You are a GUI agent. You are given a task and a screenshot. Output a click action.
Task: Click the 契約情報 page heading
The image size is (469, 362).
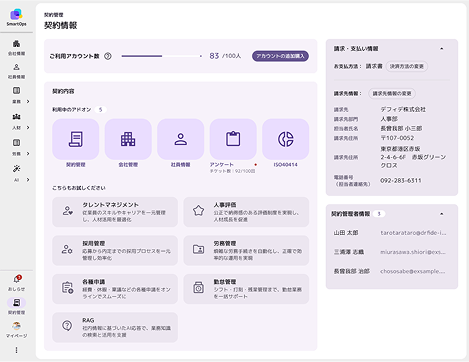click(61, 25)
